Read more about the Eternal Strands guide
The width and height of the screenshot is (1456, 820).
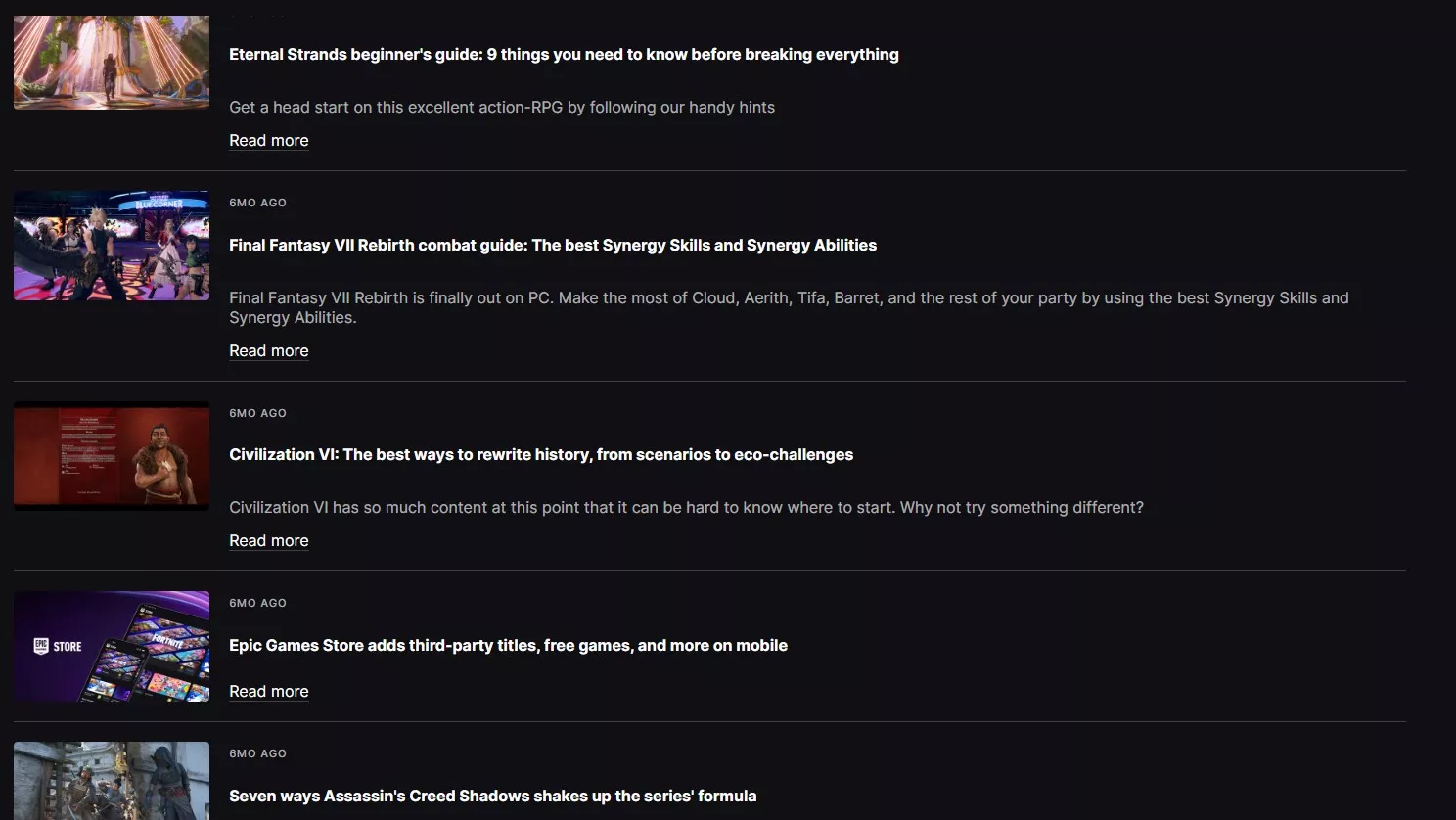point(269,140)
